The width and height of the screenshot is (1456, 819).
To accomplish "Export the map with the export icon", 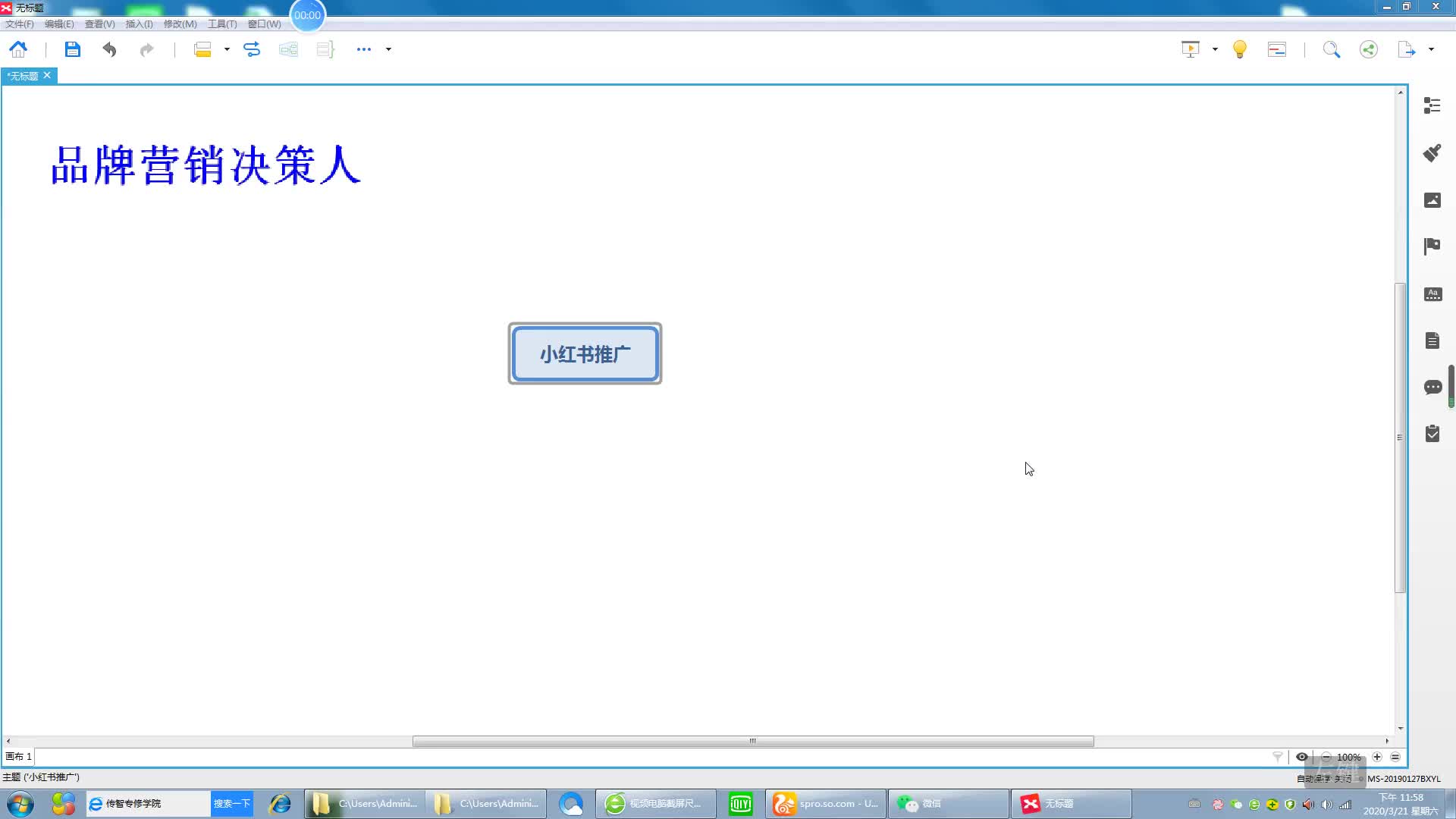I will [x=1407, y=49].
